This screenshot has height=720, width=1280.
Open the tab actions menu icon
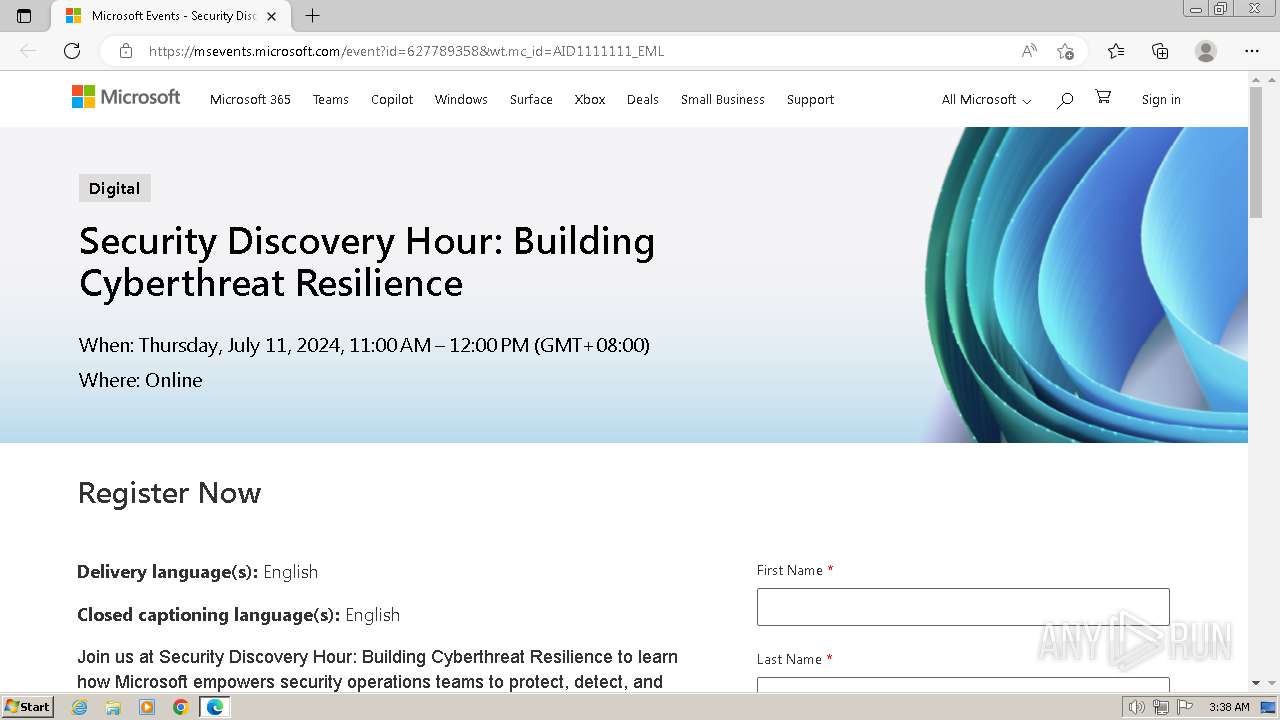click(24, 16)
